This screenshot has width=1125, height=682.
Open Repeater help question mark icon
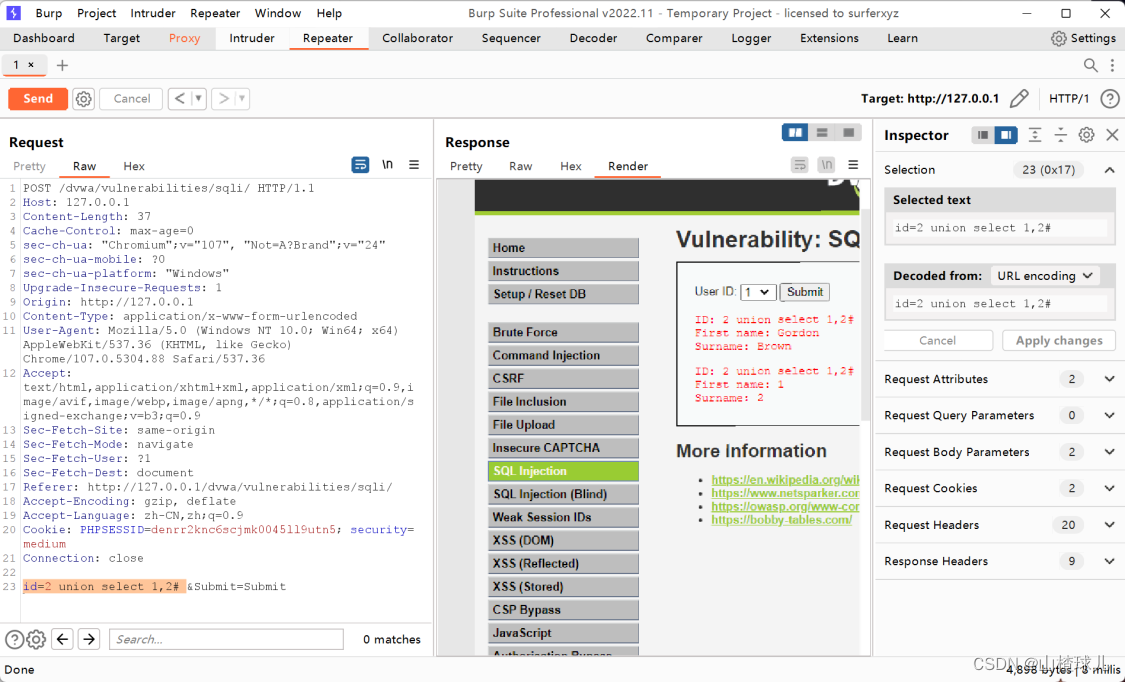pos(1109,99)
